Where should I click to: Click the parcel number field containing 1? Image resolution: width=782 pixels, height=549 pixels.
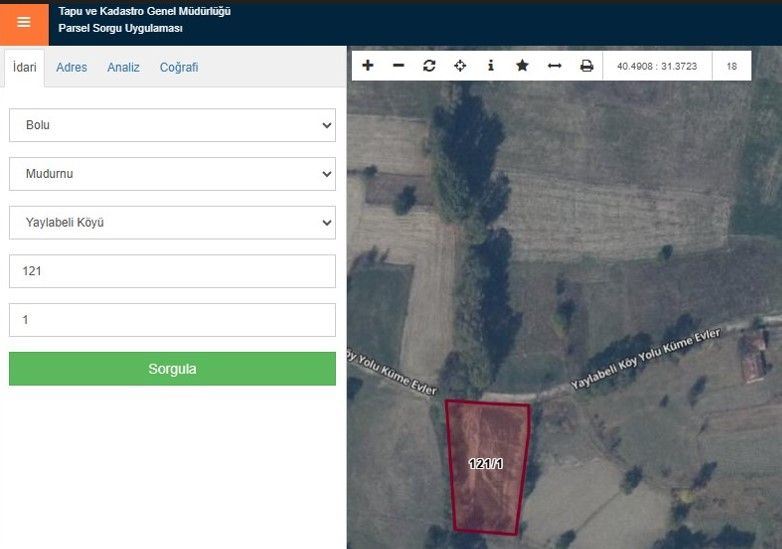point(172,320)
